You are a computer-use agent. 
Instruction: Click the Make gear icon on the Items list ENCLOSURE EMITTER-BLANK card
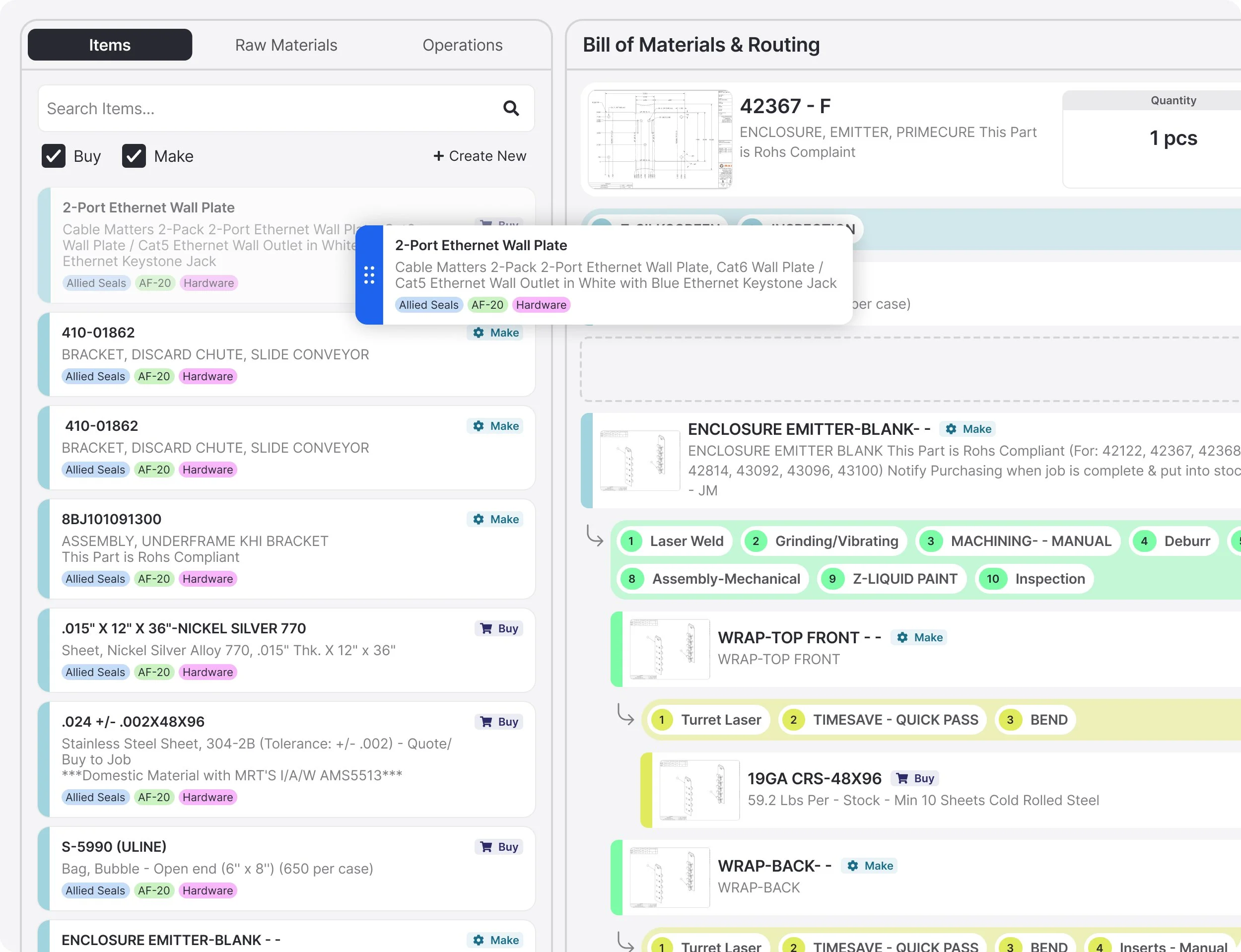click(x=479, y=940)
